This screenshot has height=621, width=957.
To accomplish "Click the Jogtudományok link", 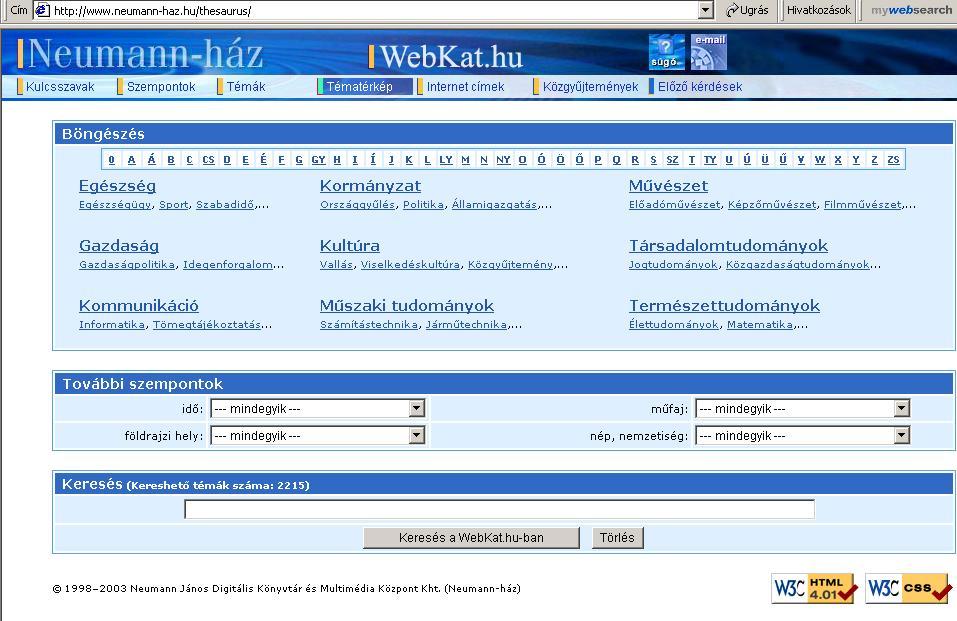I will 673,264.
